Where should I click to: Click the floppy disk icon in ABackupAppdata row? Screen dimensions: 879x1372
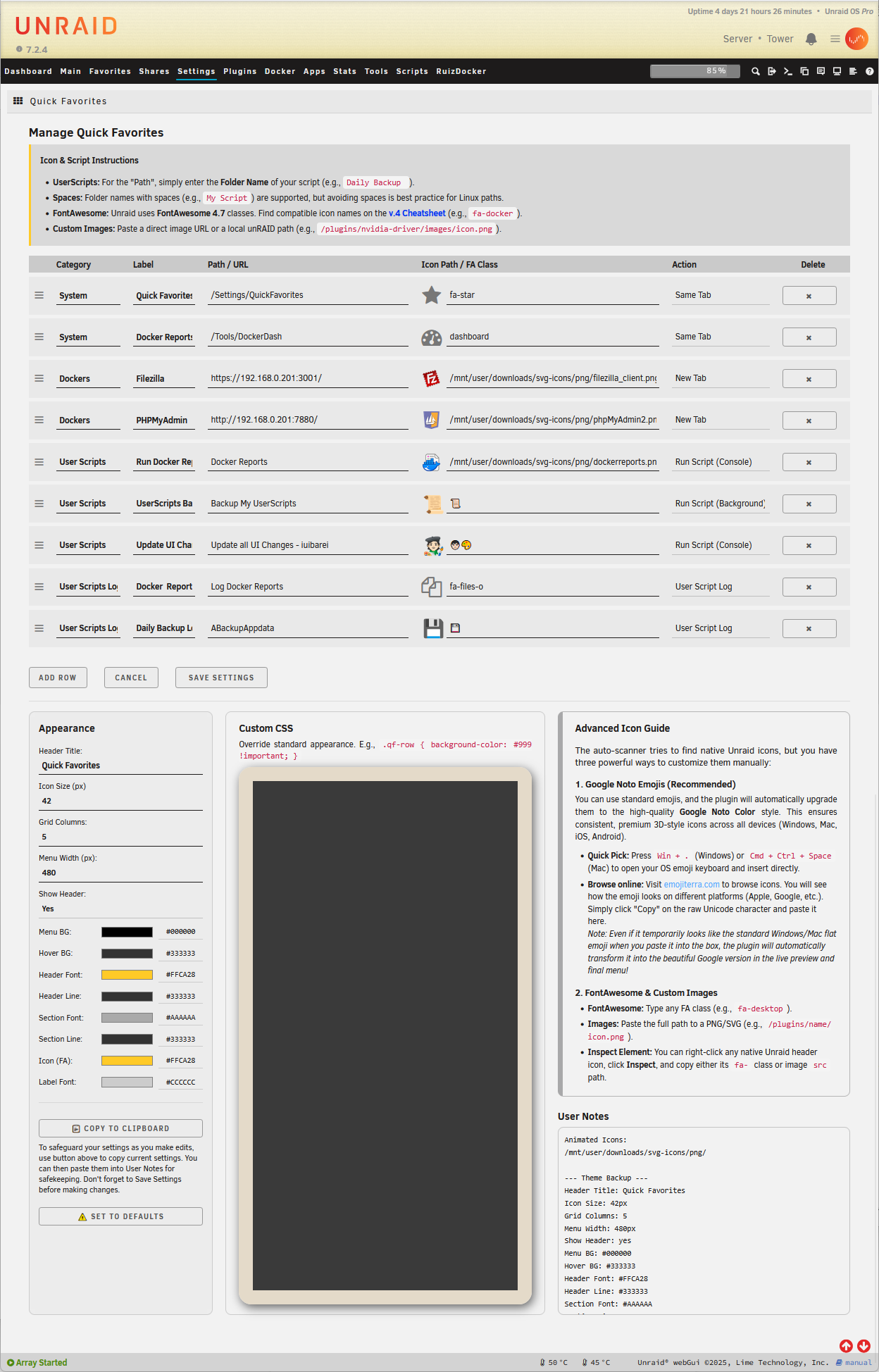[x=433, y=628]
